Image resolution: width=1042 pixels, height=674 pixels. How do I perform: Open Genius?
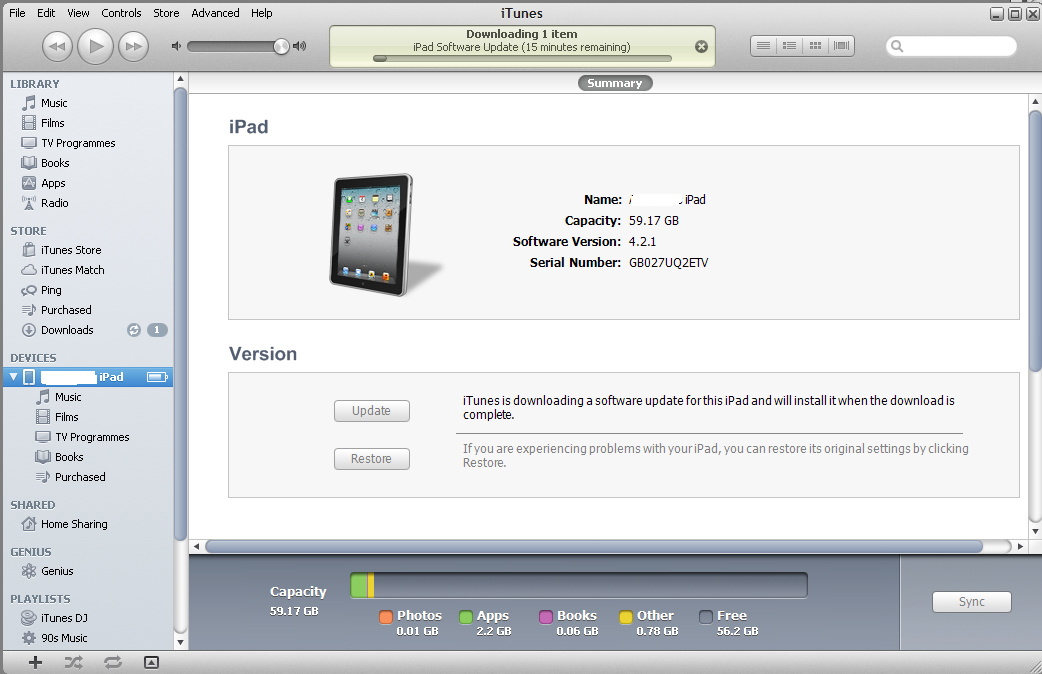(x=57, y=571)
